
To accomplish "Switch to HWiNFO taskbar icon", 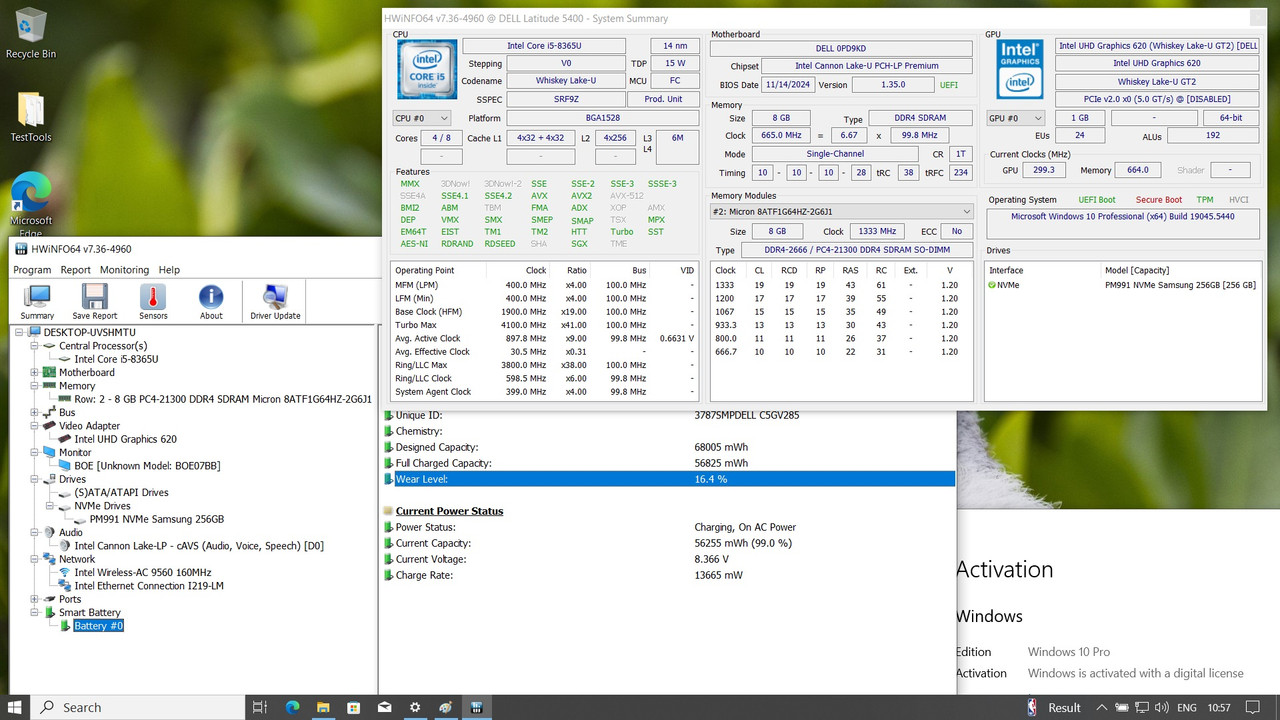I will (477, 707).
